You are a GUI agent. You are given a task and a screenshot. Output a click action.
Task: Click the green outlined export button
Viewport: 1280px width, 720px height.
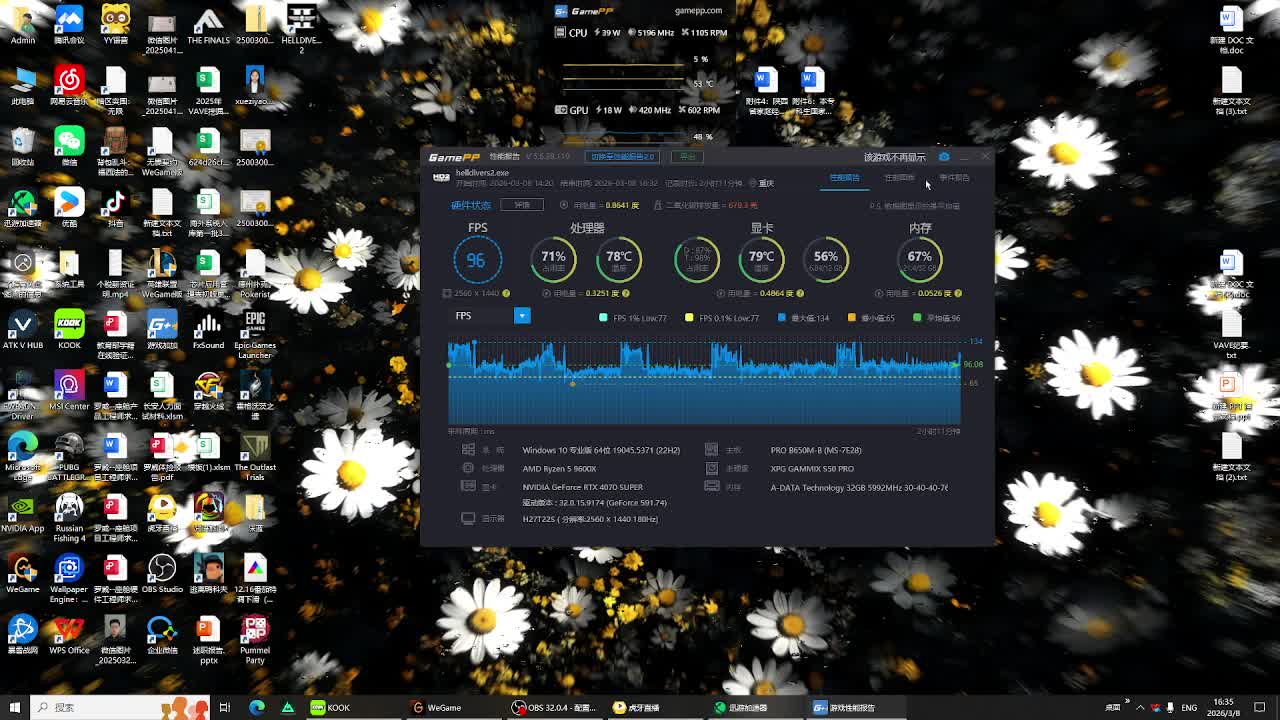coord(688,157)
